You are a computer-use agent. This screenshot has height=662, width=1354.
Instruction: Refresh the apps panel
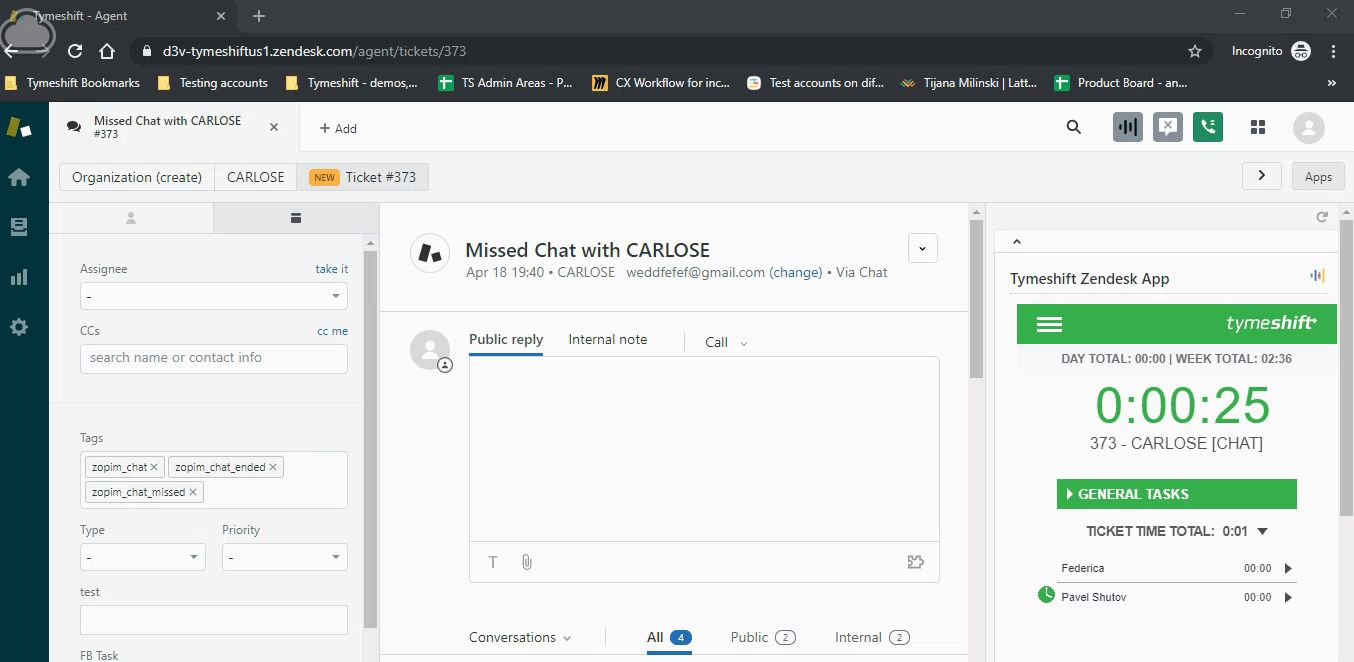(x=1322, y=217)
